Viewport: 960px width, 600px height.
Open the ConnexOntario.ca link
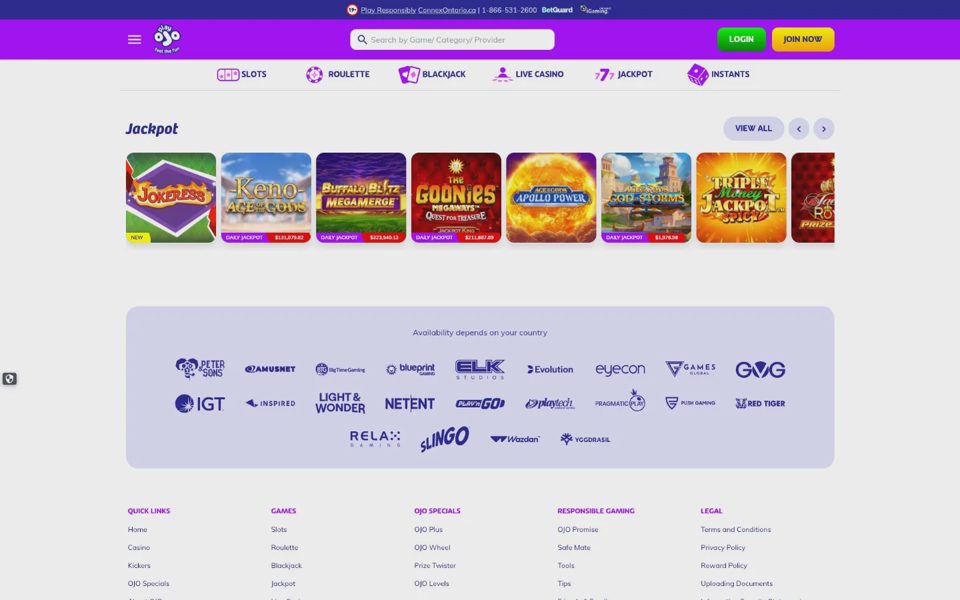(447, 10)
